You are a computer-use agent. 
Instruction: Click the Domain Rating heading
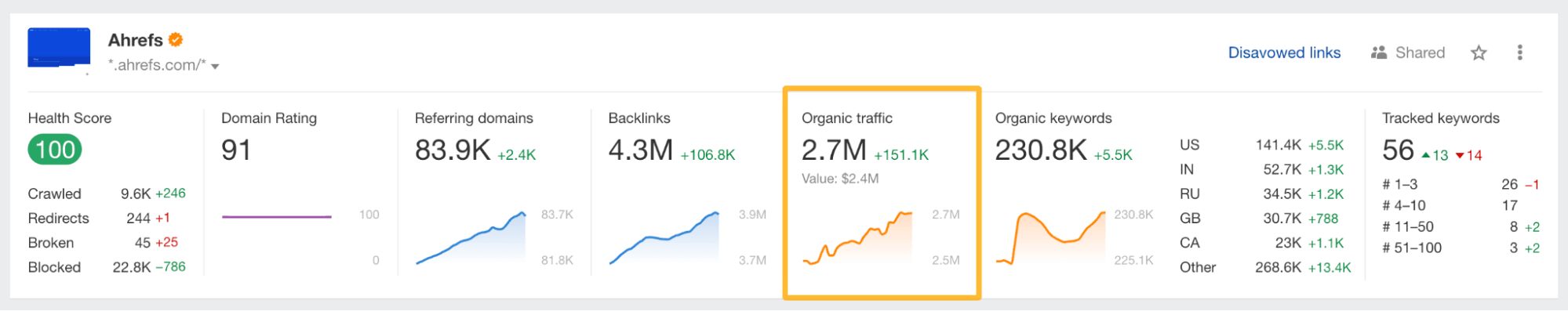click(269, 118)
